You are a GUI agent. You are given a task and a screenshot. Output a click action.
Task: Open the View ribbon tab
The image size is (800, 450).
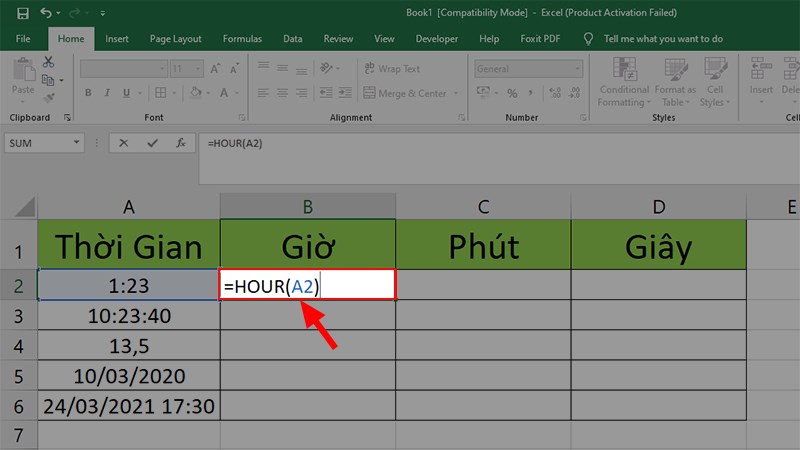click(x=384, y=39)
